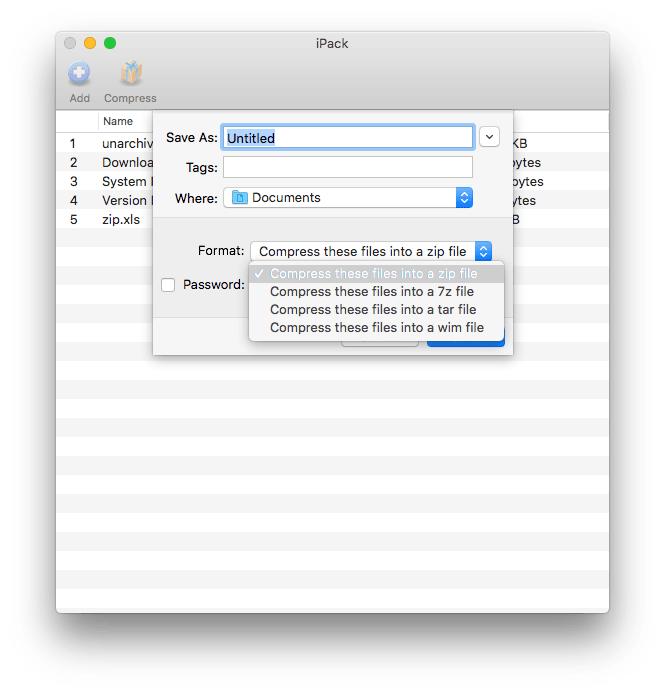This screenshot has height=693, width=665.
Task: Open the Format popup button
Action: (x=371, y=251)
